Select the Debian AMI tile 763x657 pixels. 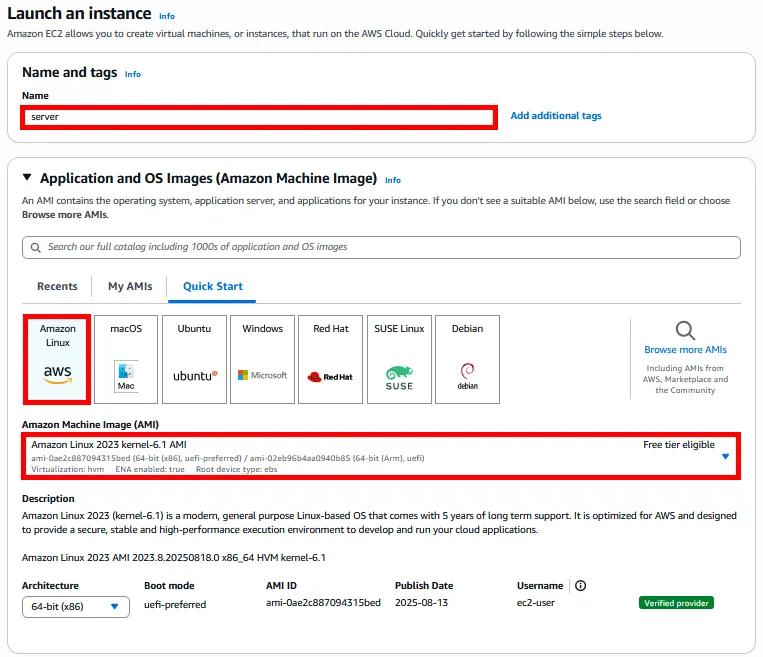[467, 359]
